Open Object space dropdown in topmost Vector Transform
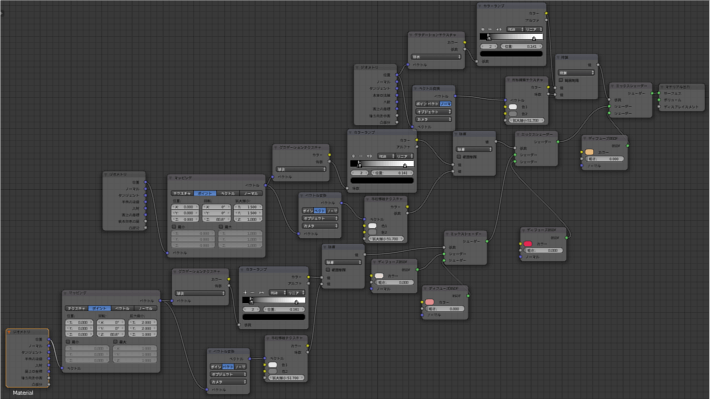 (433, 111)
